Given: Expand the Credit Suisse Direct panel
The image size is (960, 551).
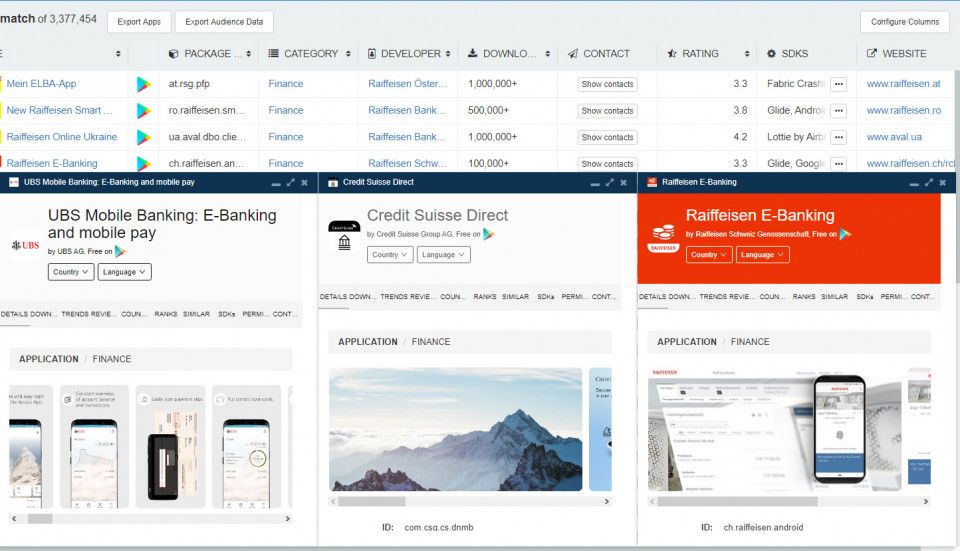Looking at the screenshot, I should coord(610,182).
